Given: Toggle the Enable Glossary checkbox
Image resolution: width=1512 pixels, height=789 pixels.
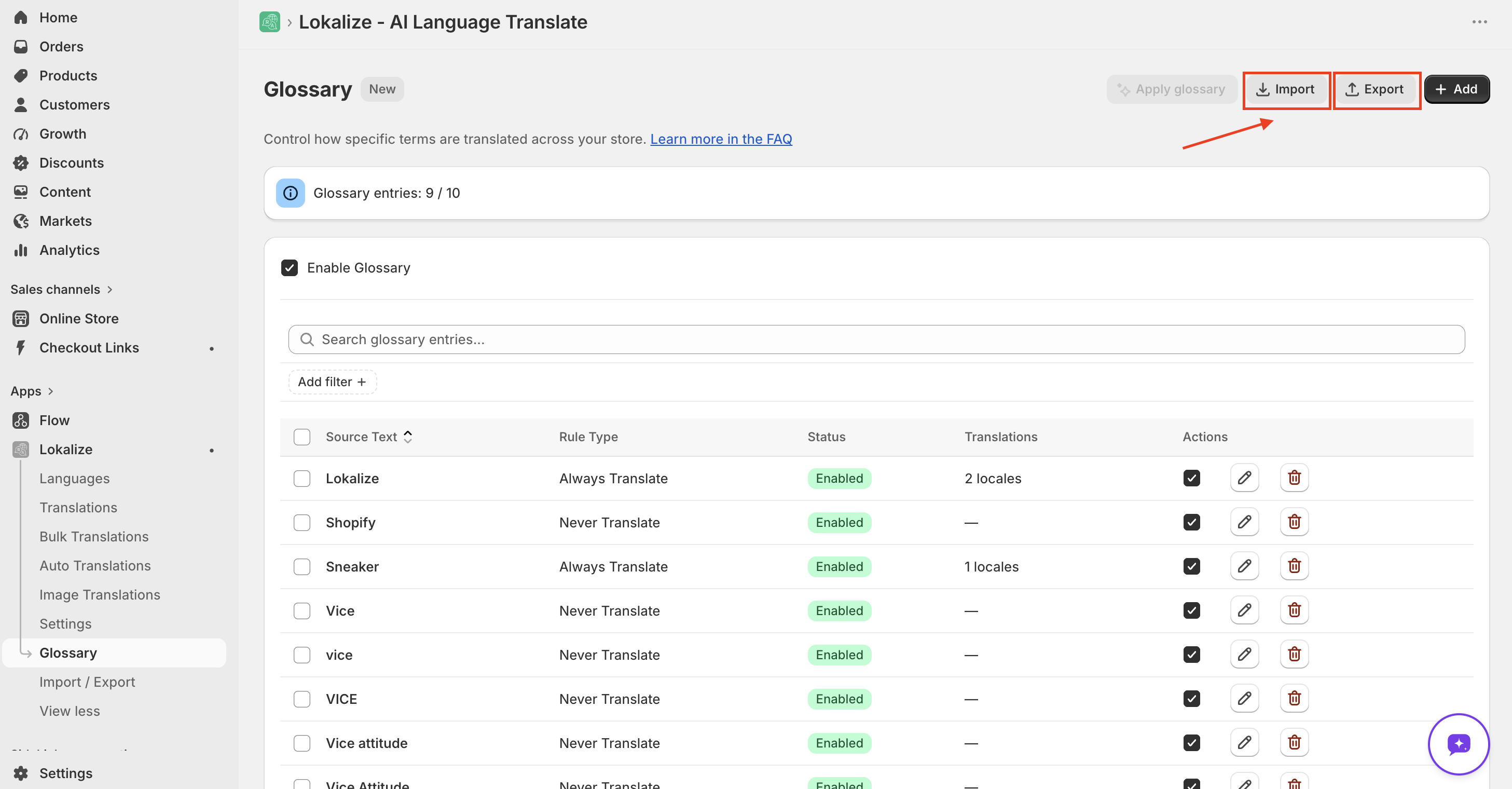Looking at the screenshot, I should [x=290, y=268].
